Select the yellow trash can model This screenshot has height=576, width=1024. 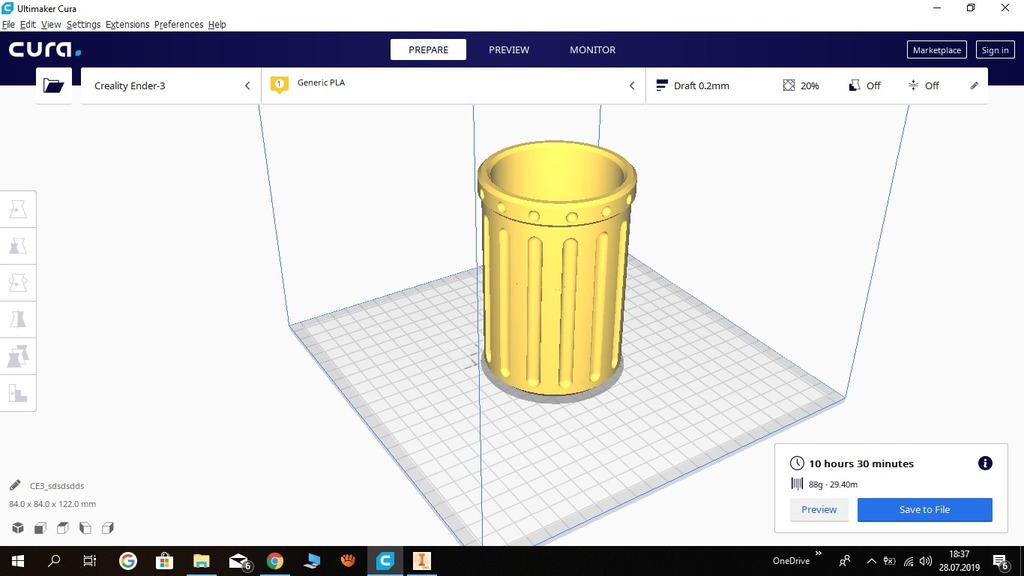tap(556, 268)
